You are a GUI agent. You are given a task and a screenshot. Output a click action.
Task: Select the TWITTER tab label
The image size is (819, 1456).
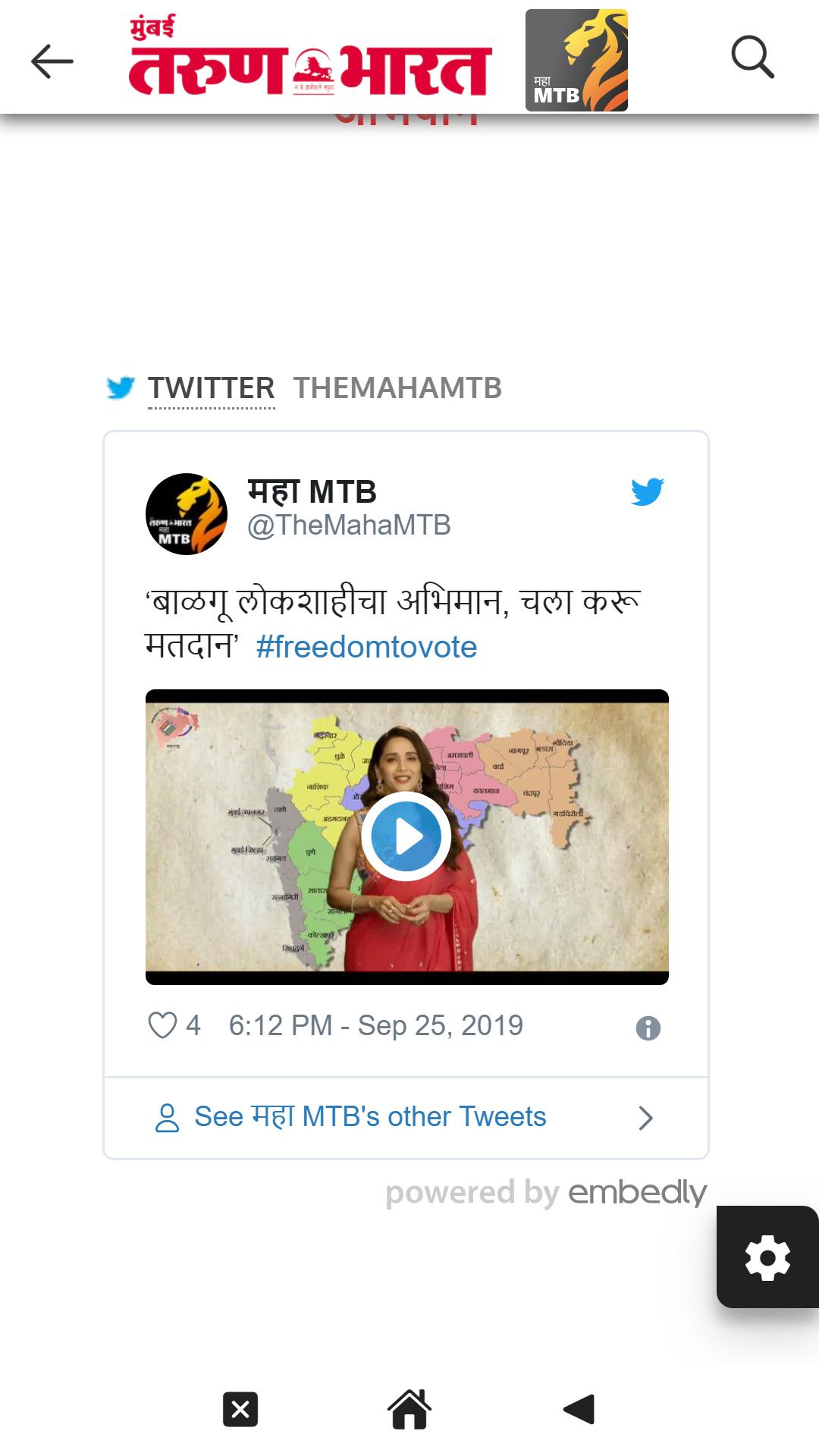pyautogui.click(x=211, y=388)
